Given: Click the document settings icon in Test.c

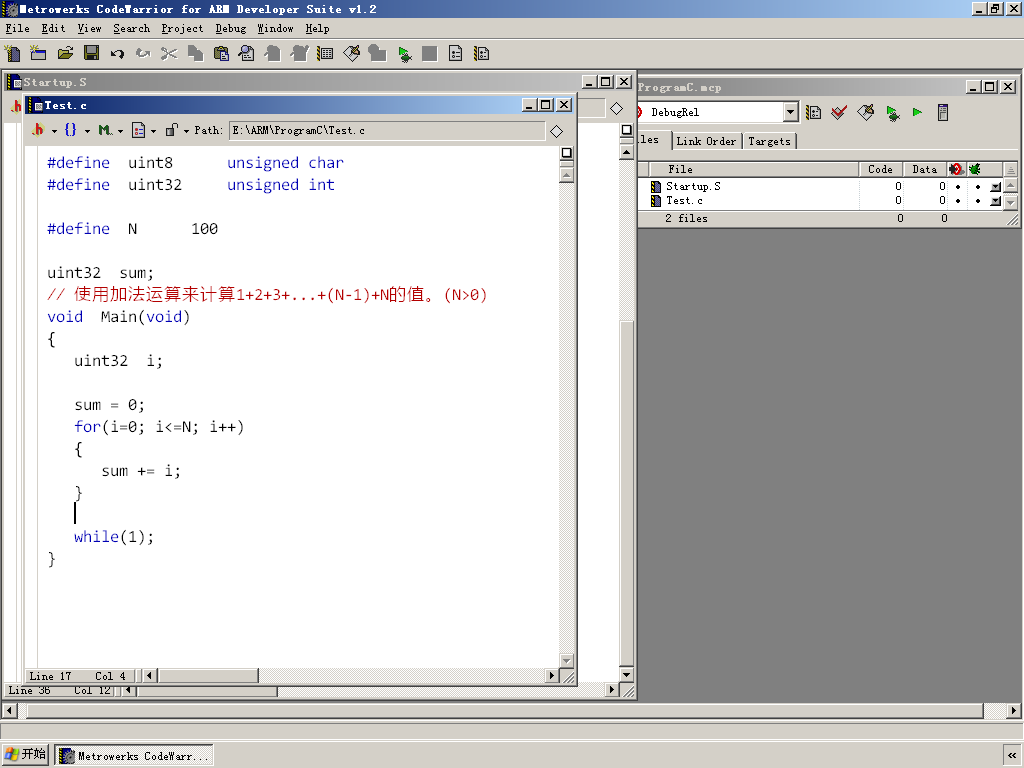Looking at the screenshot, I should pyautogui.click(x=138, y=130).
